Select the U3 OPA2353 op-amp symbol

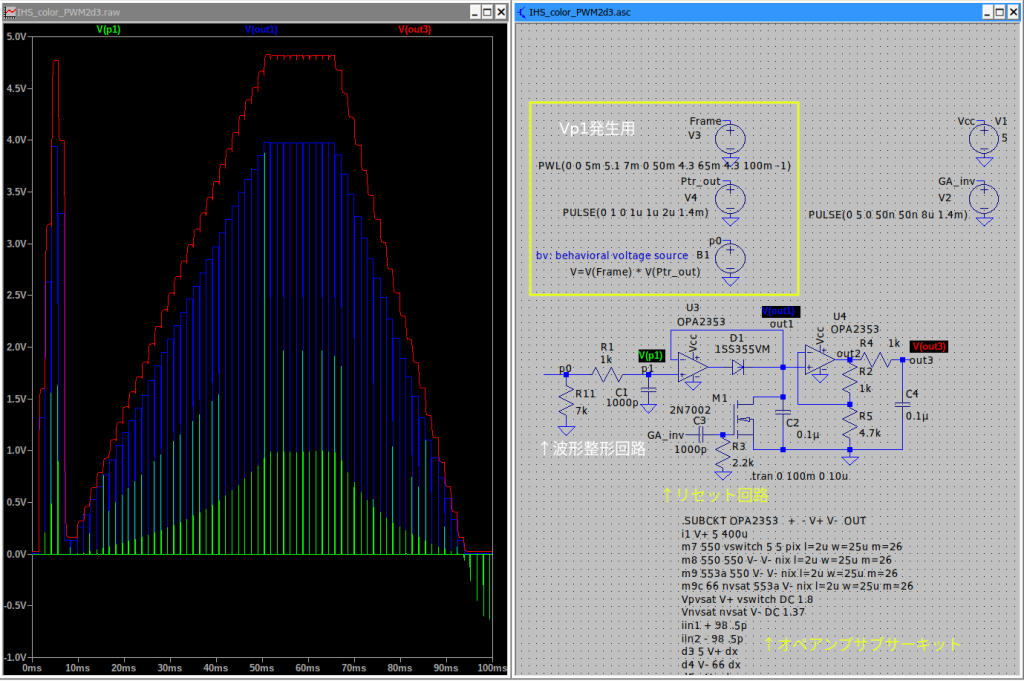[692, 367]
